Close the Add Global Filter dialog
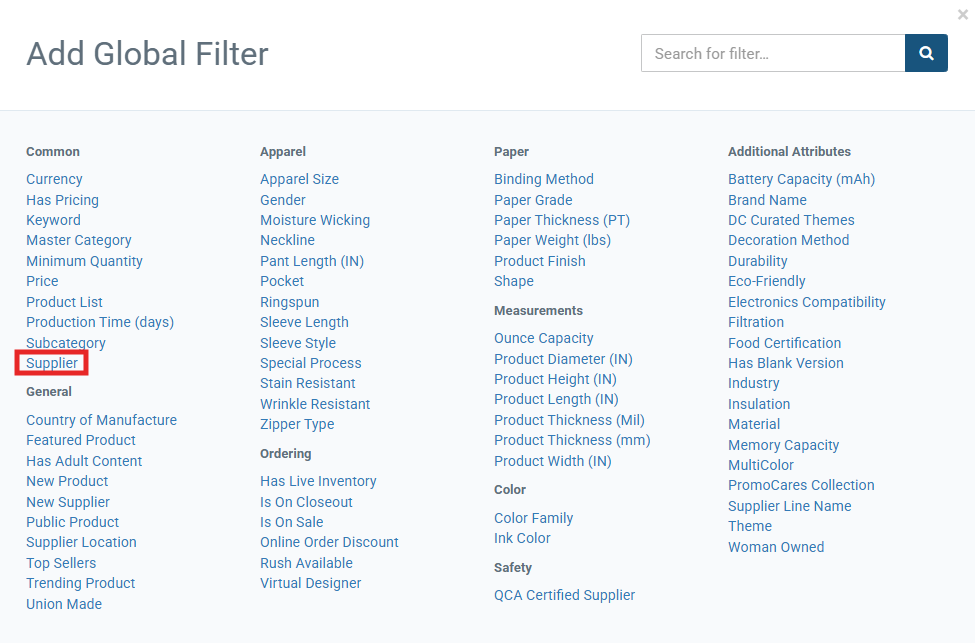This screenshot has width=975, height=643. pyautogui.click(x=963, y=14)
